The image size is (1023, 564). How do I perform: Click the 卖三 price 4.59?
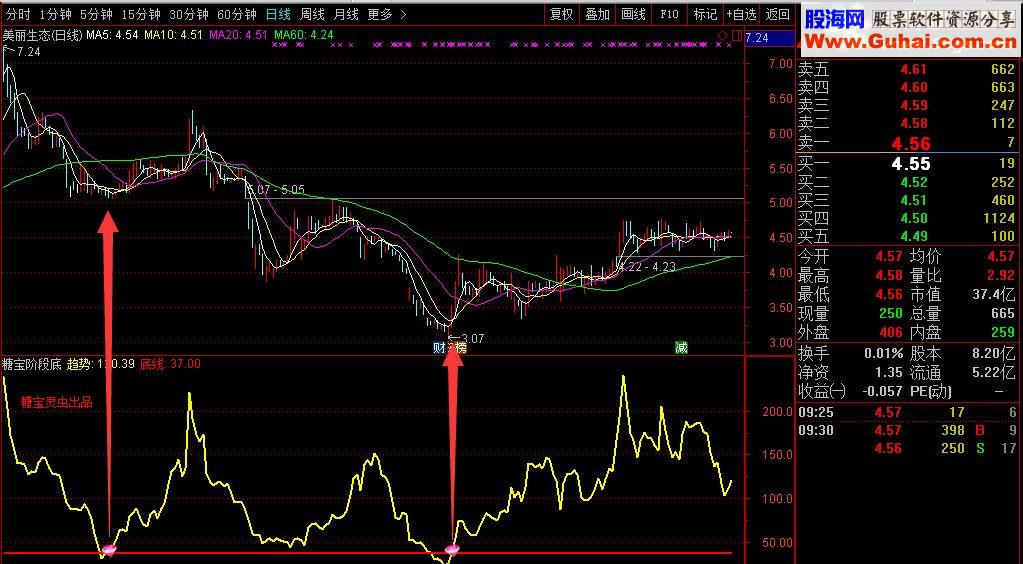pyautogui.click(x=913, y=105)
